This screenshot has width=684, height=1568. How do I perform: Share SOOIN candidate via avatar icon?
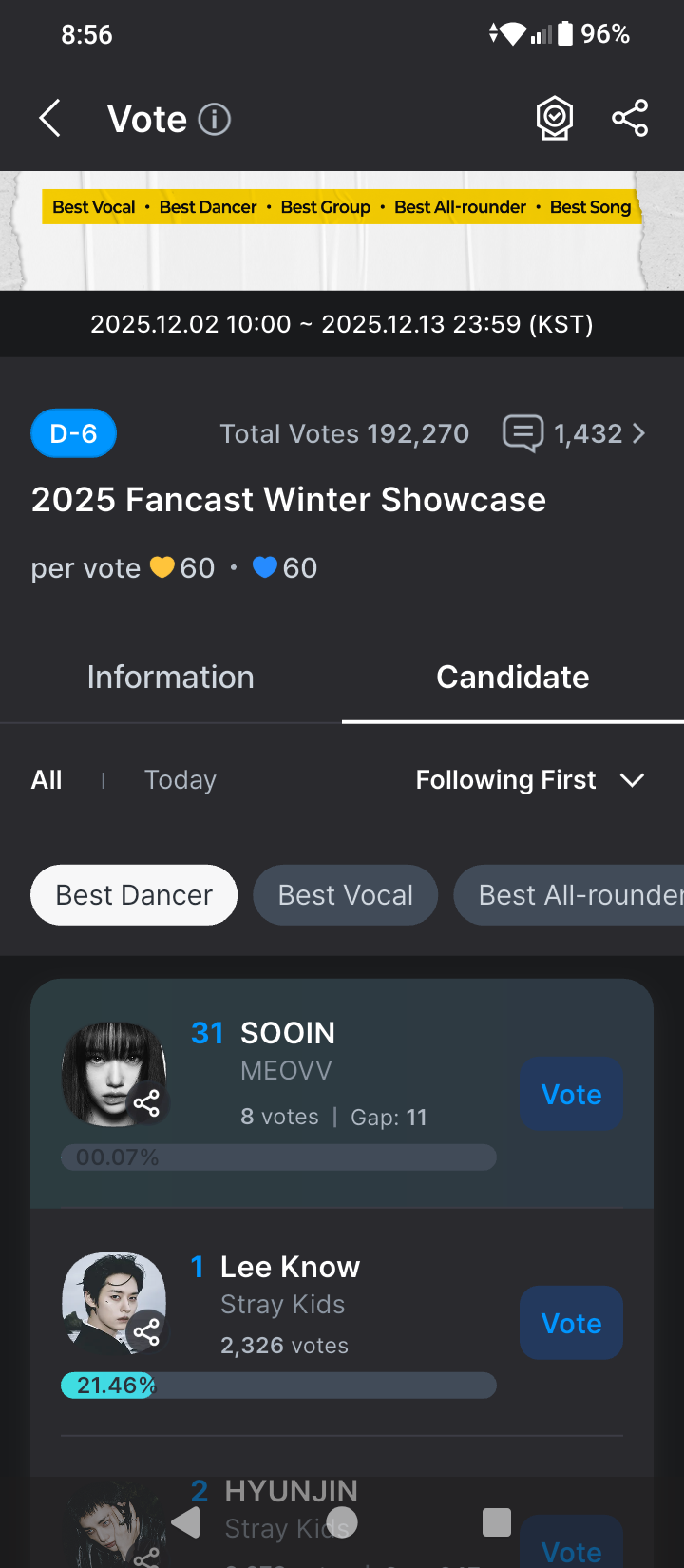coord(146,1103)
